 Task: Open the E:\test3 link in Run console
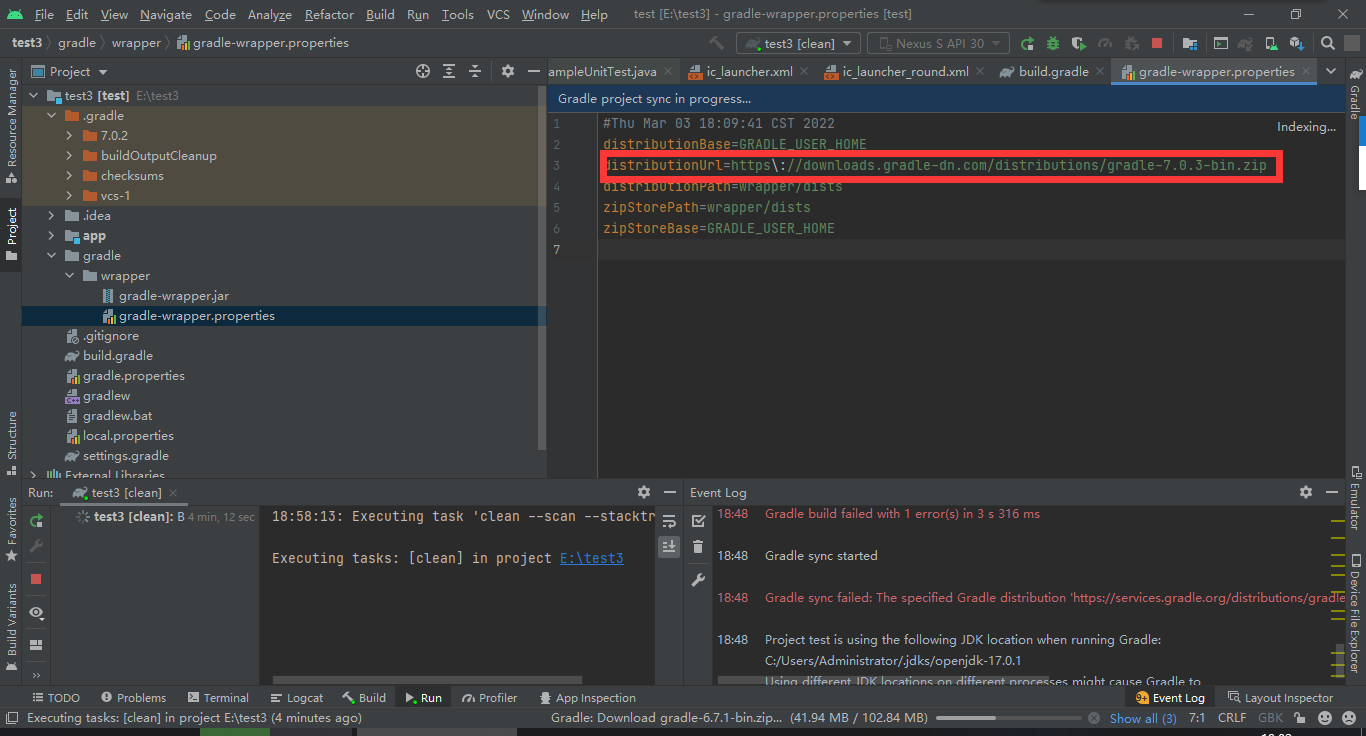tap(591, 558)
